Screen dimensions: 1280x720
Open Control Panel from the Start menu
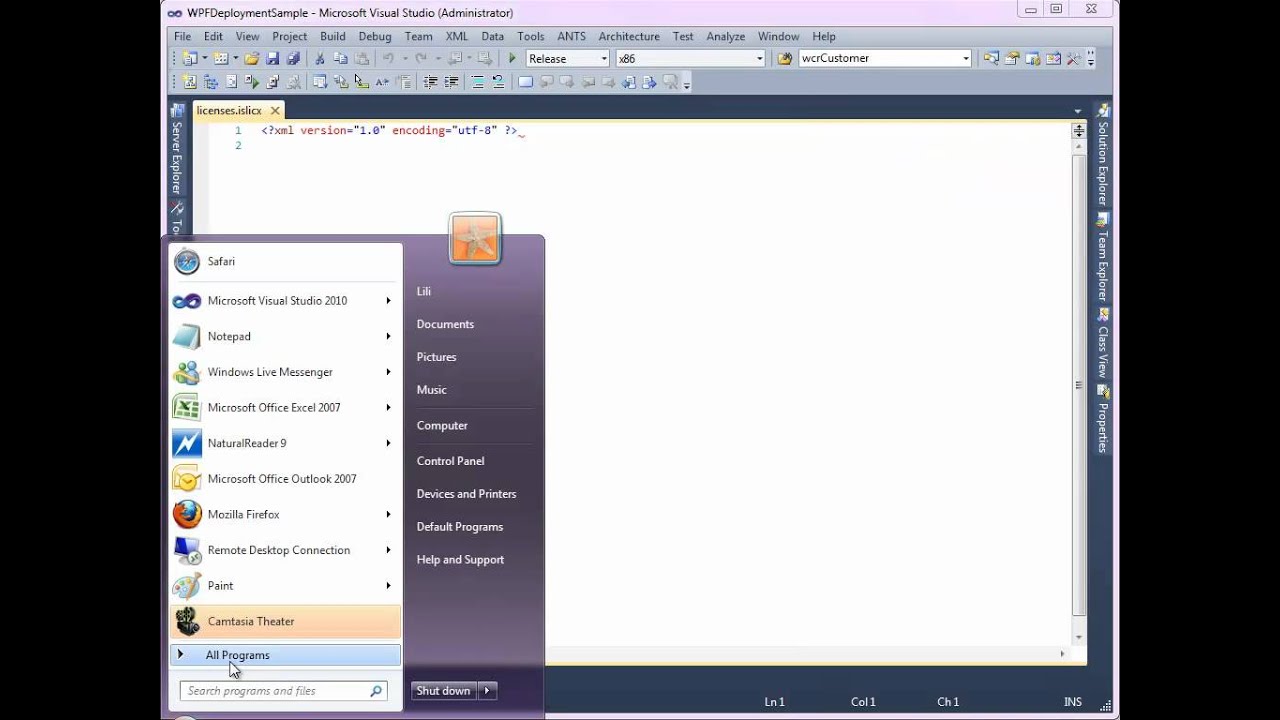click(x=450, y=461)
